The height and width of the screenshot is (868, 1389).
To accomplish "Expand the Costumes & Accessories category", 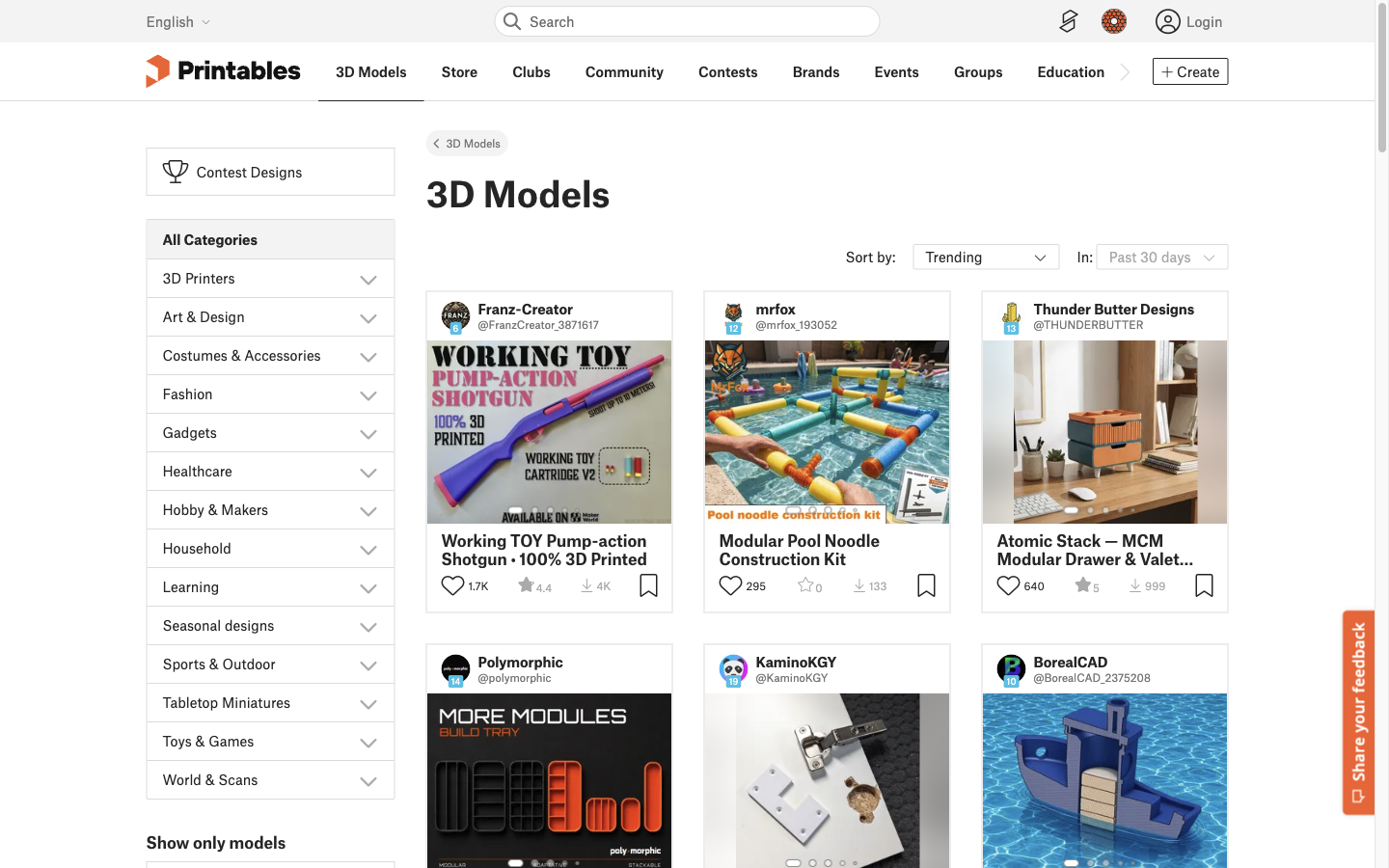I will coord(368,357).
